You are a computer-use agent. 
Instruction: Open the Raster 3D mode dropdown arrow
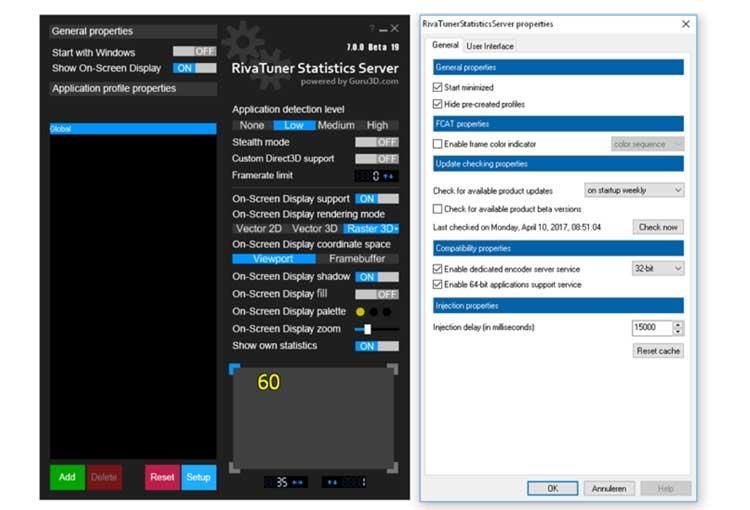click(397, 229)
